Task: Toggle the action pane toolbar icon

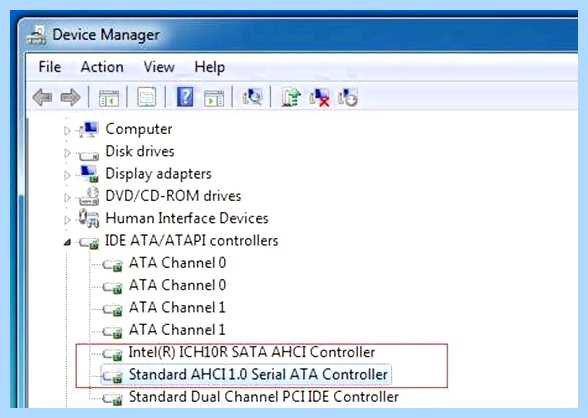Action: [214, 98]
